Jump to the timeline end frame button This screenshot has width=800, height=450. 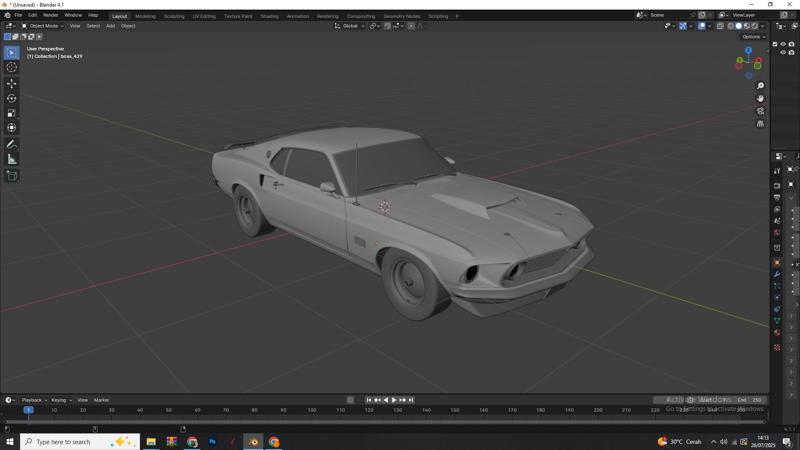411,400
